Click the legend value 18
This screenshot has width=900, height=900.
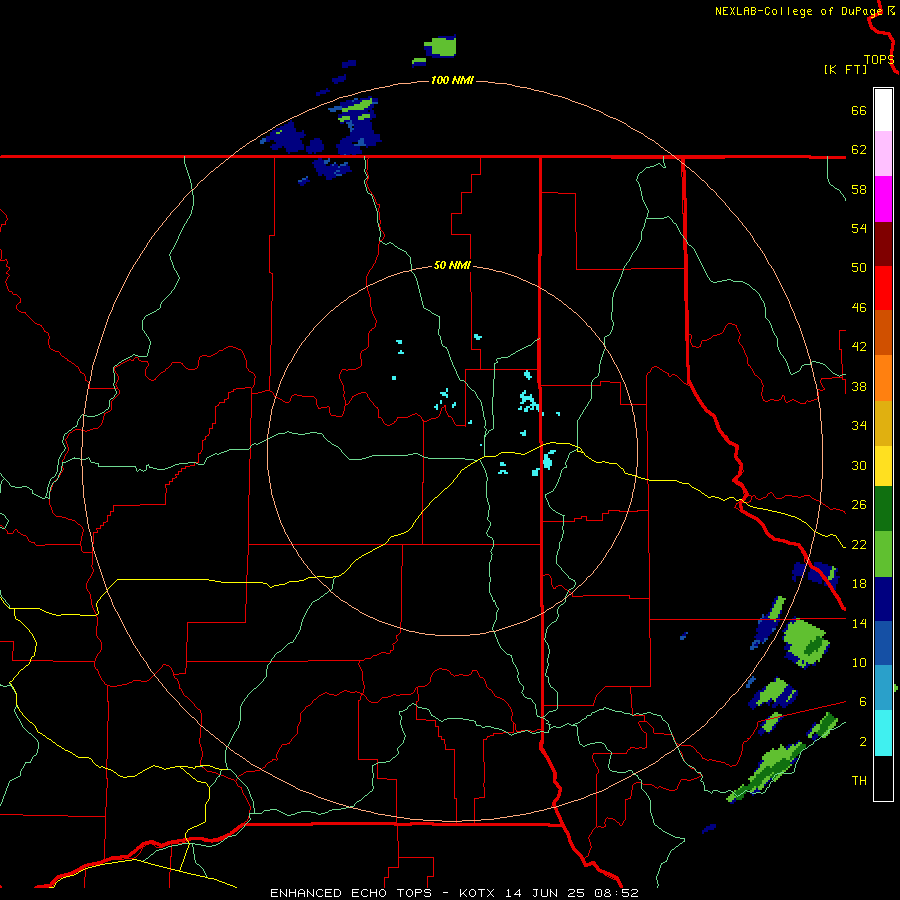(x=859, y=583)
